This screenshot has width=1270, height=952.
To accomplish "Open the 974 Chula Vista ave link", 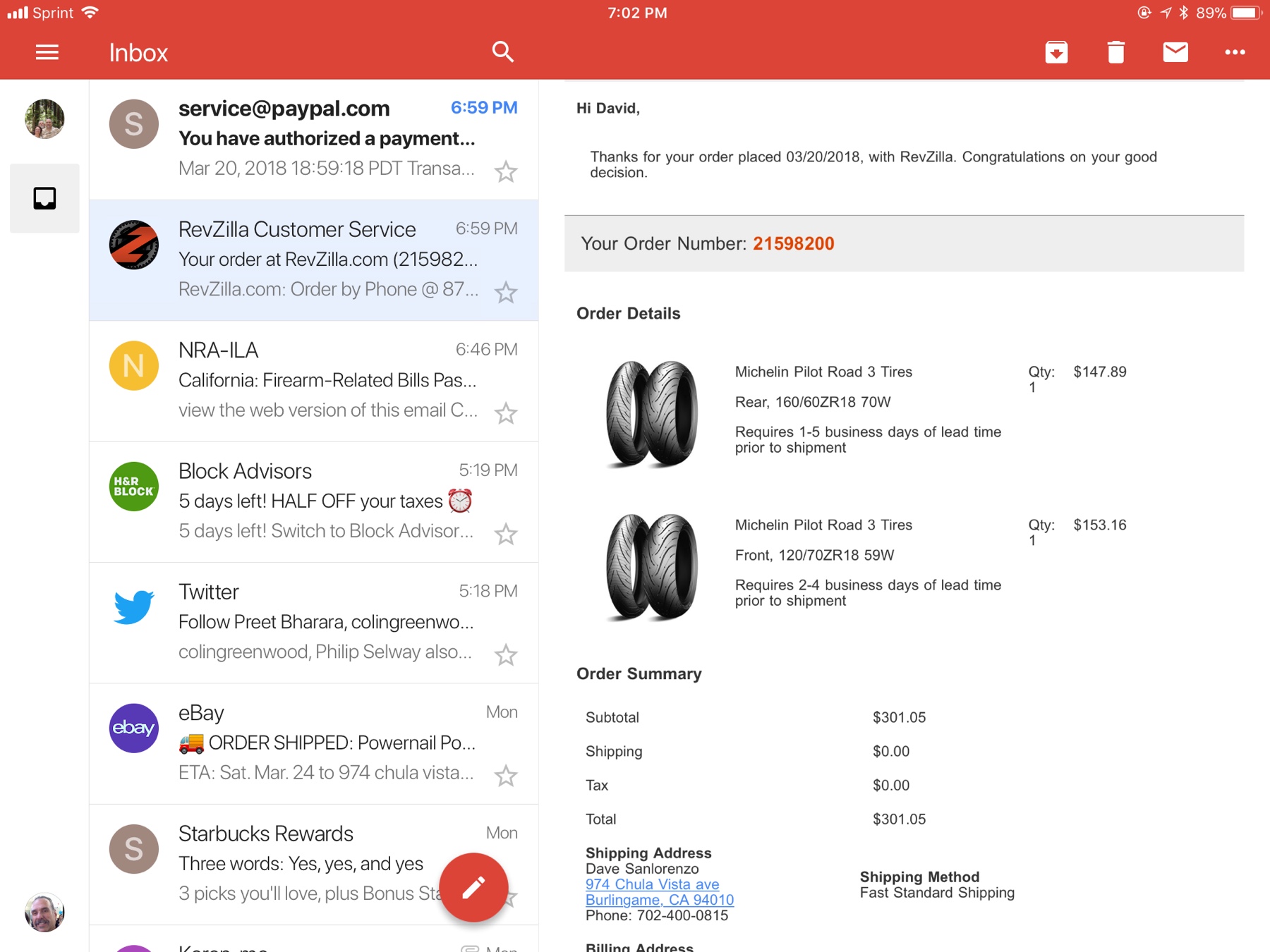I will [652, 884].
